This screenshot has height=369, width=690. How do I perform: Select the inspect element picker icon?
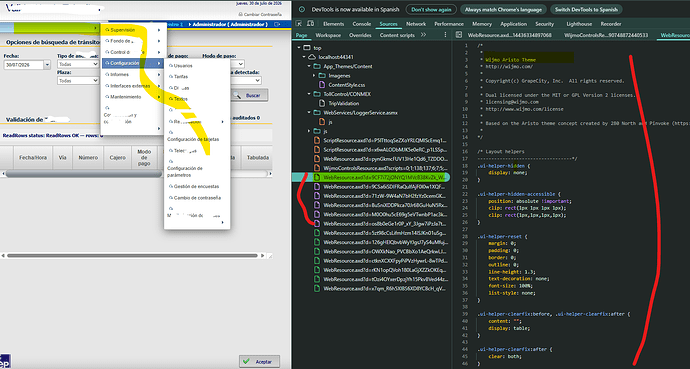click(299, 24)
